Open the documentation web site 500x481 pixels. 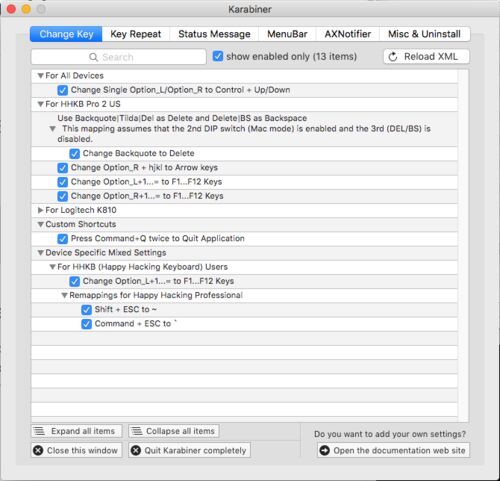pyautogui.click(x=393, y=450)
